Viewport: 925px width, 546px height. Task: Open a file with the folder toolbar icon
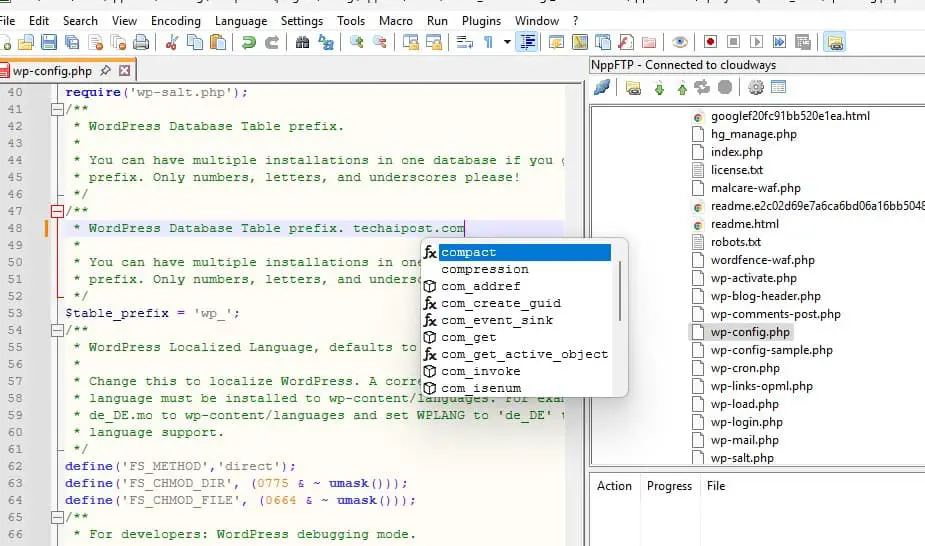(x=26, y=42)
